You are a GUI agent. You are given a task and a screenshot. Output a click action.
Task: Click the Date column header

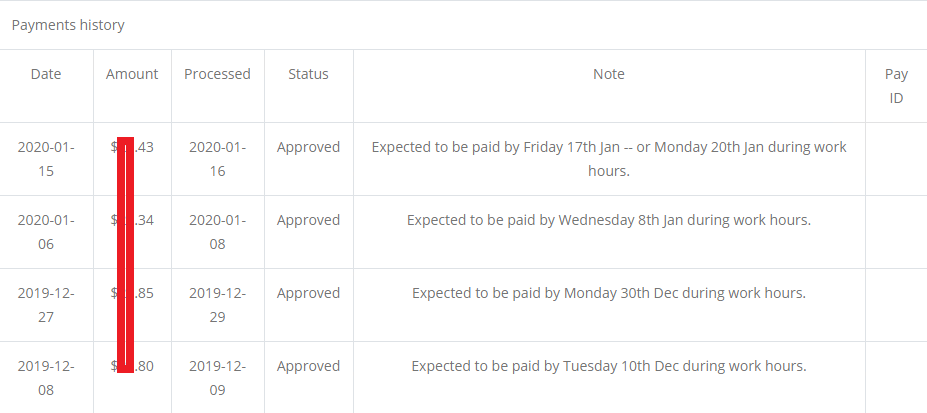pyautogui.click(x=46, y=74)
